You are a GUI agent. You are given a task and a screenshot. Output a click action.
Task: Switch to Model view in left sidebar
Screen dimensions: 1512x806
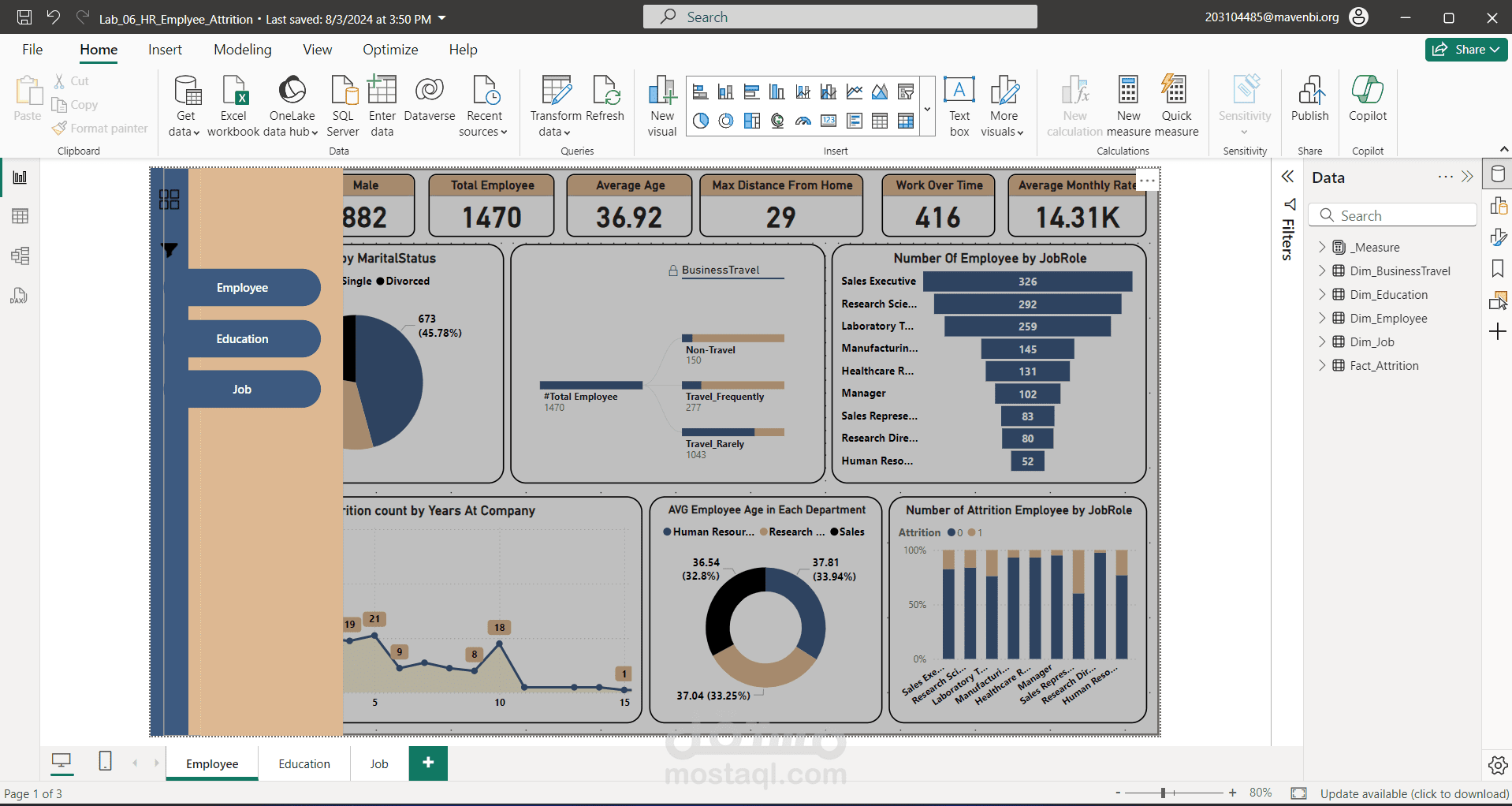(20, 256)
